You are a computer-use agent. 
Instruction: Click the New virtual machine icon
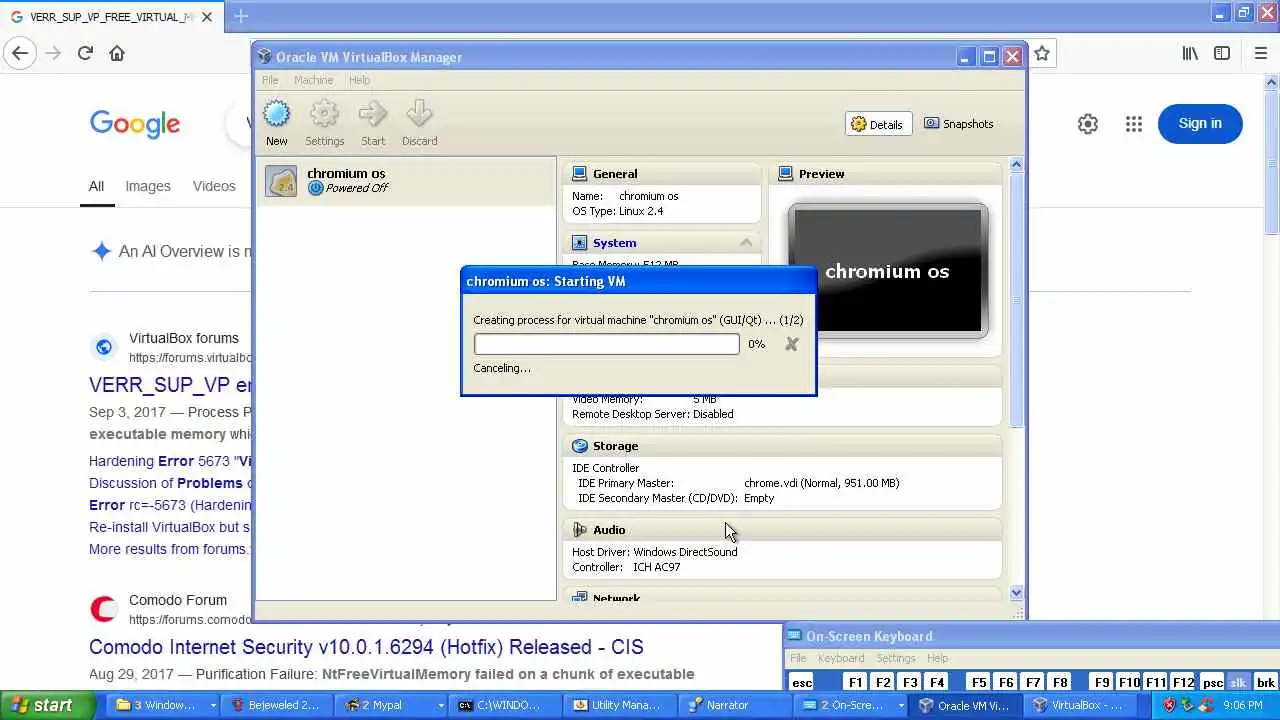click(x=276, y=113)
